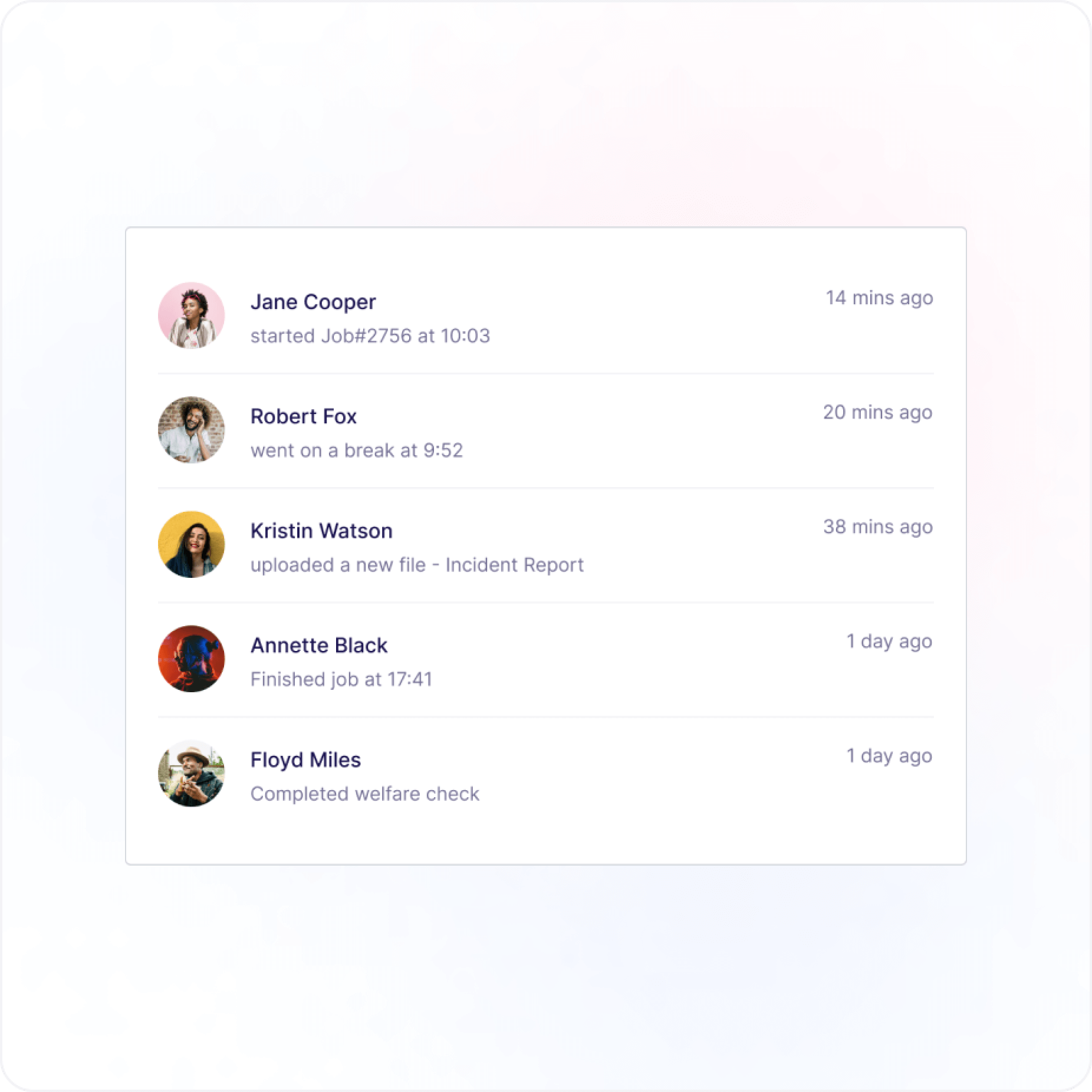Open the Jane Cooper name link
Viewport: 1092px width, 1092px height.
tap(313, 302)
